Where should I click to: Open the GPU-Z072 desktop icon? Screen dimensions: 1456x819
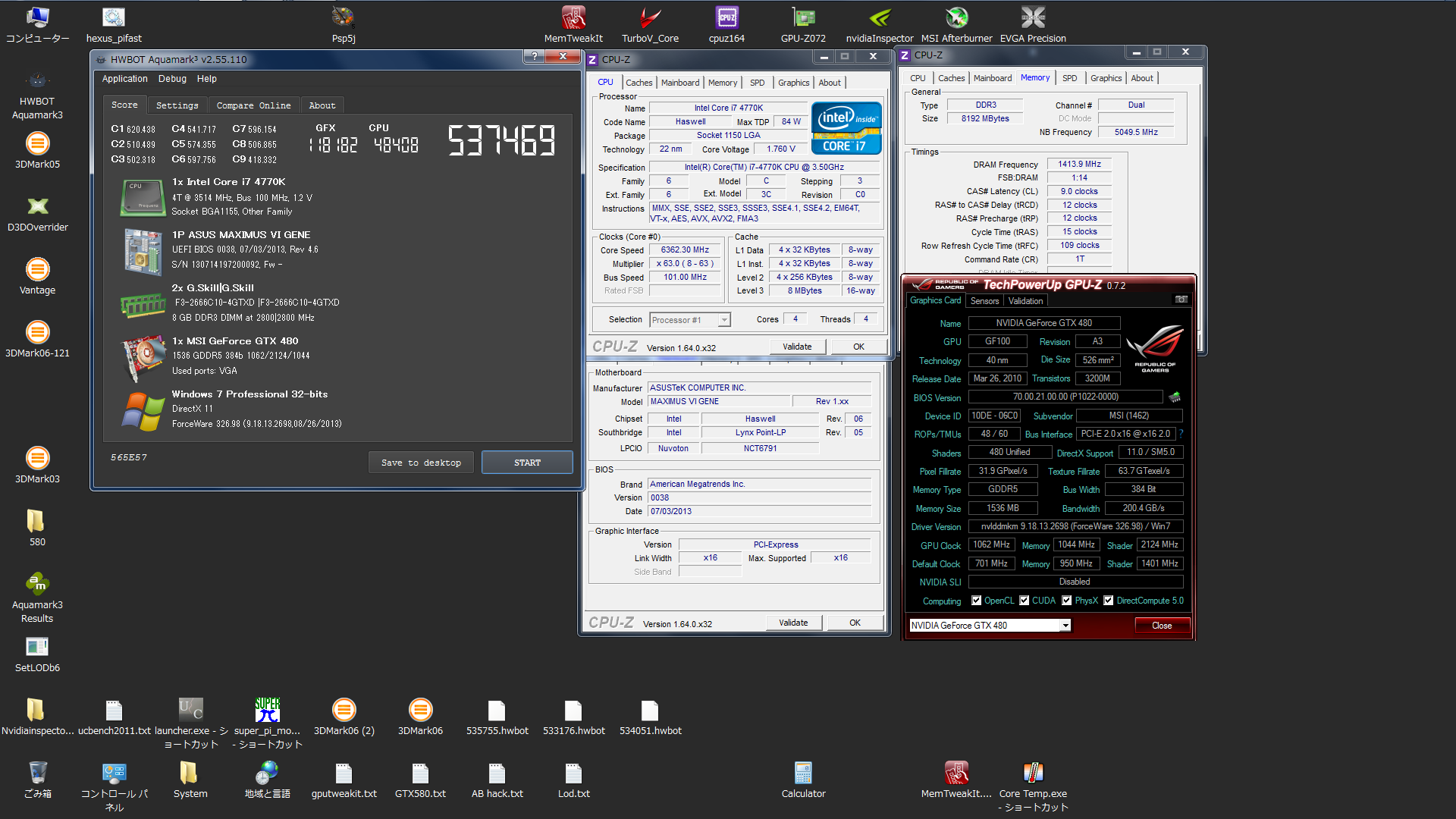803,24
